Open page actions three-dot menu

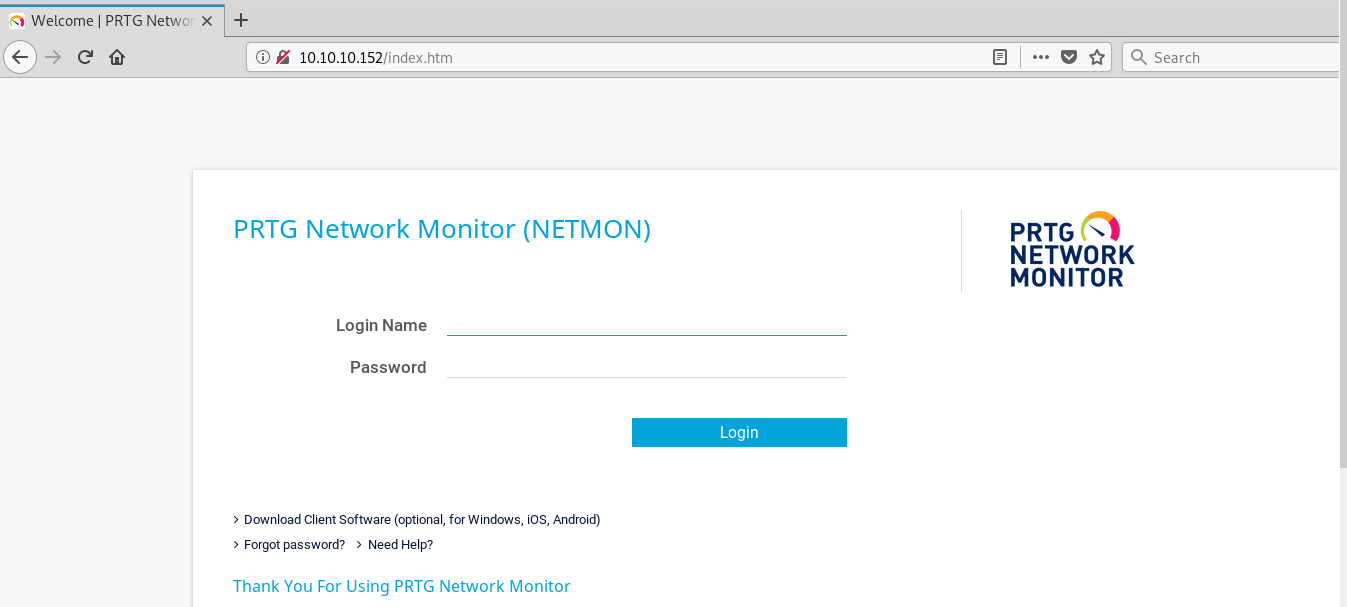point(1041,57)
